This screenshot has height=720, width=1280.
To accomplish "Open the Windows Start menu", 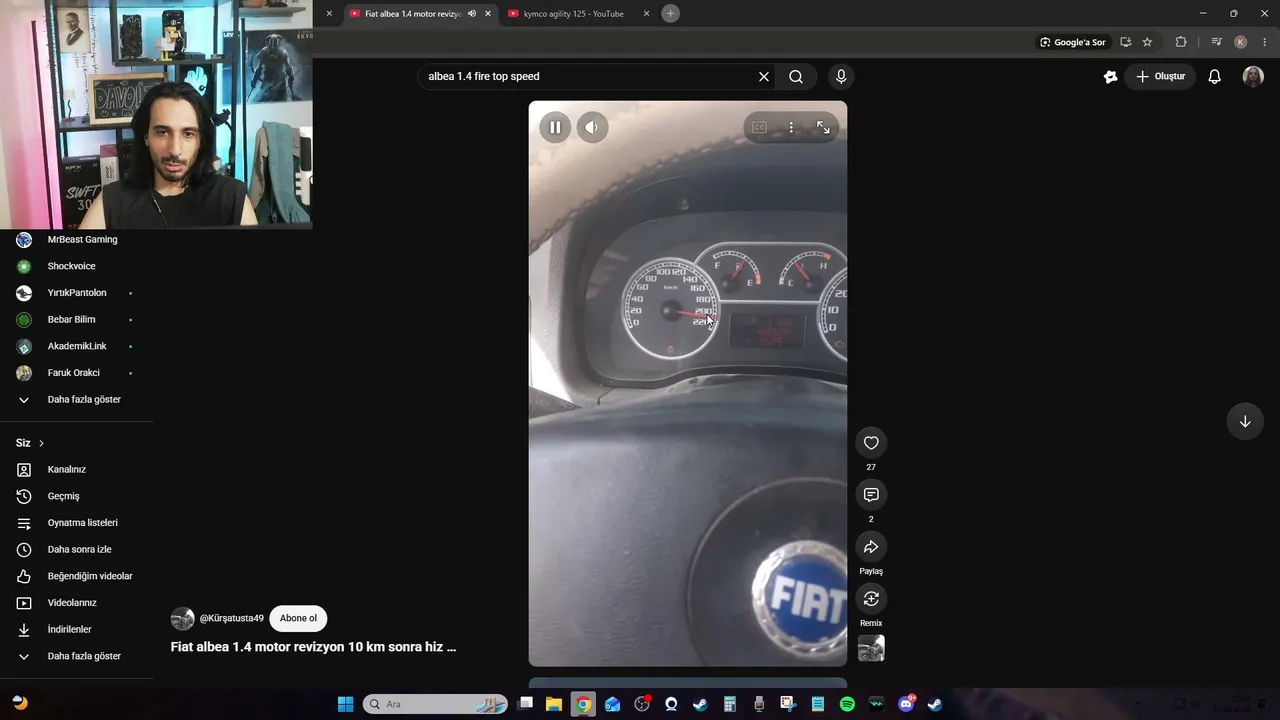I will click(345, 704).
